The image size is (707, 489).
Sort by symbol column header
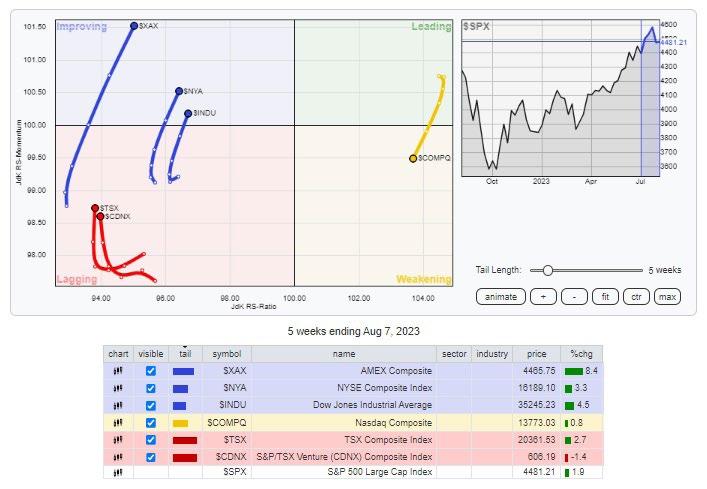coord(227,354)
